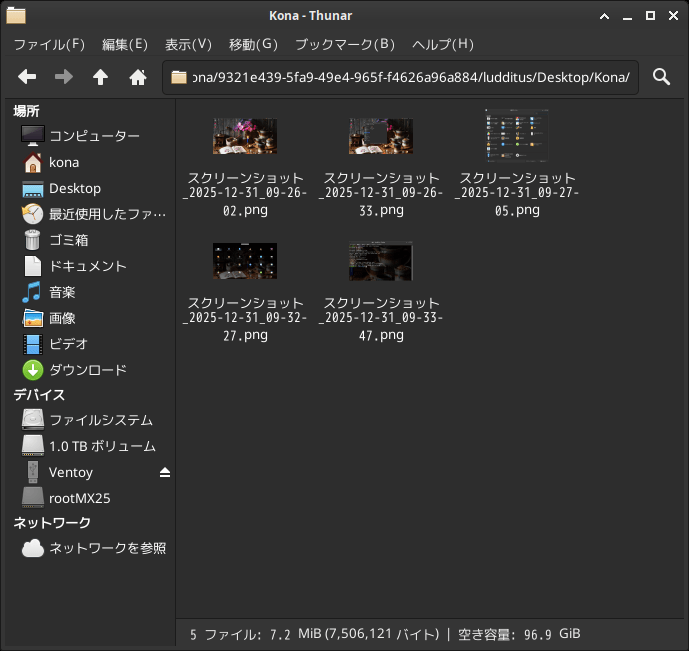The width and height of the screenshot is (689, 651).
Task: Select screenshot file 09-33-47.png
Action: [380, 262]
